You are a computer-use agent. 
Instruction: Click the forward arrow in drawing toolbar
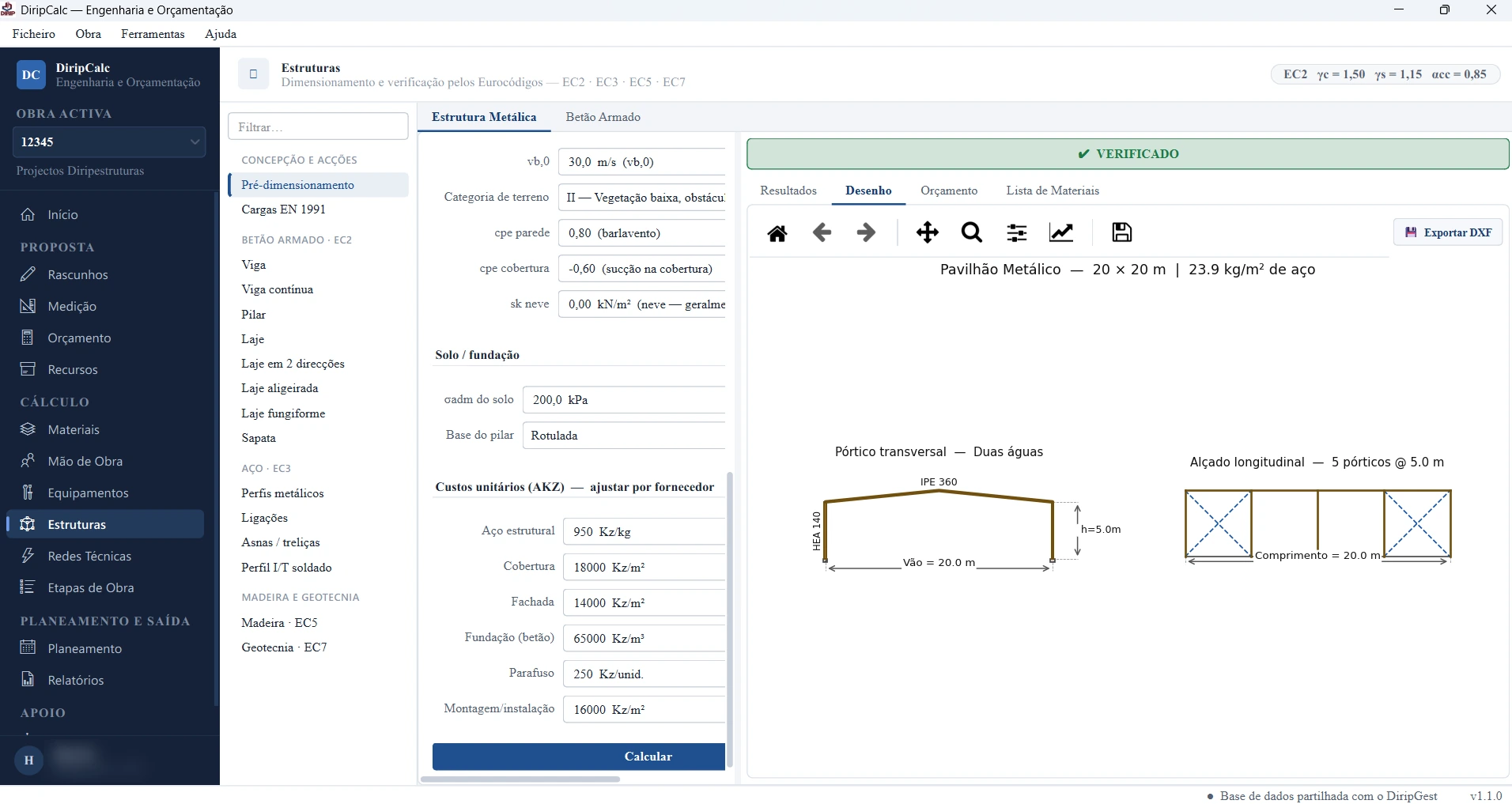867,232
